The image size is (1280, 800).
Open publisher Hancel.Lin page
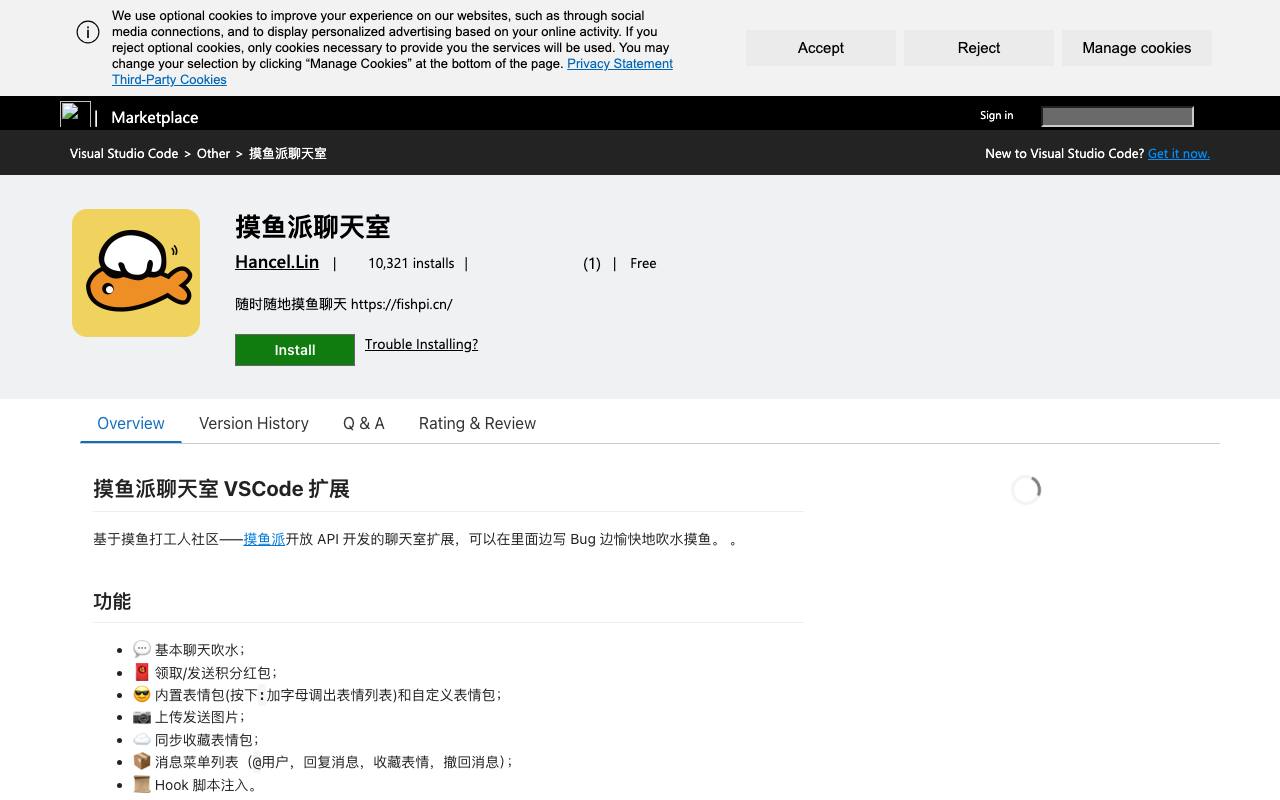click(x=277, y=262)
